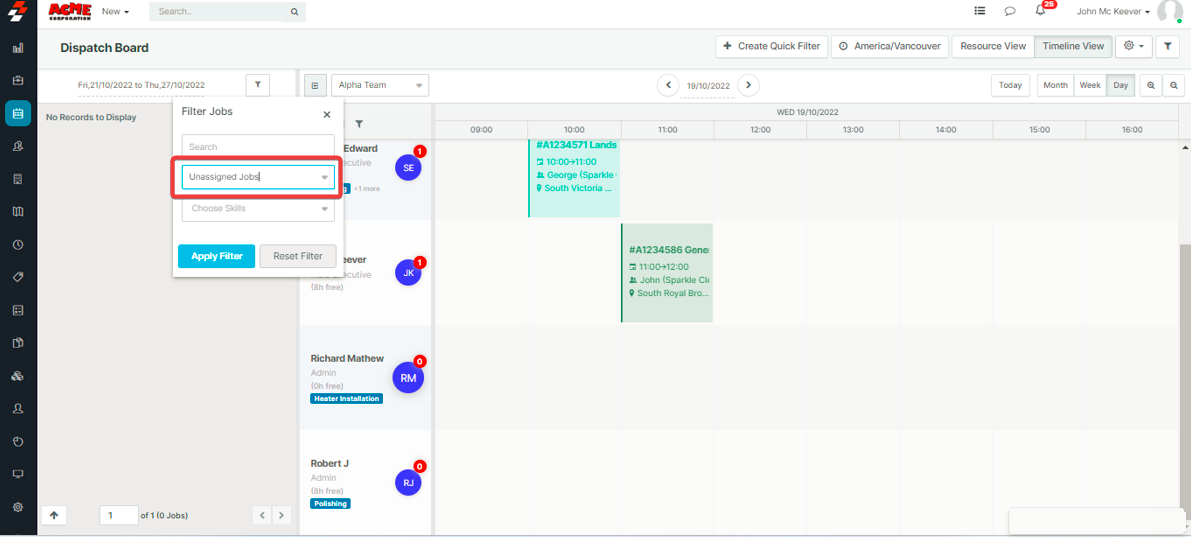The height and width of the screenshot is (537, 1191).
Task: Click Create Quick Filter button
Action: coord(771,46)
